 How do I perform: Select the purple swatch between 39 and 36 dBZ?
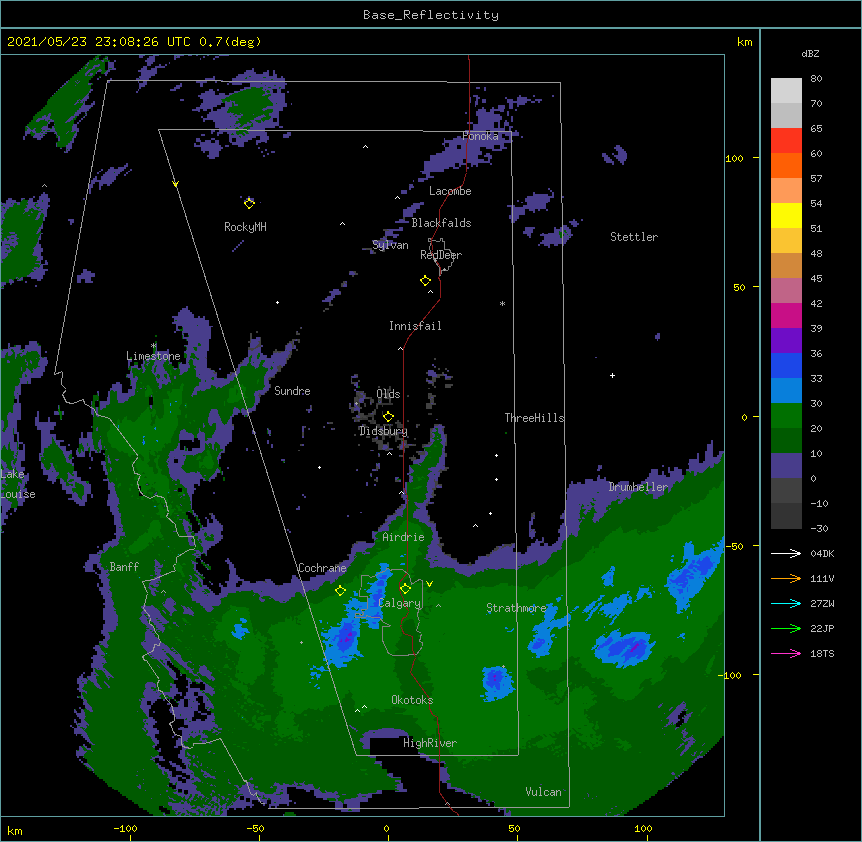click(x=786, y=341)
